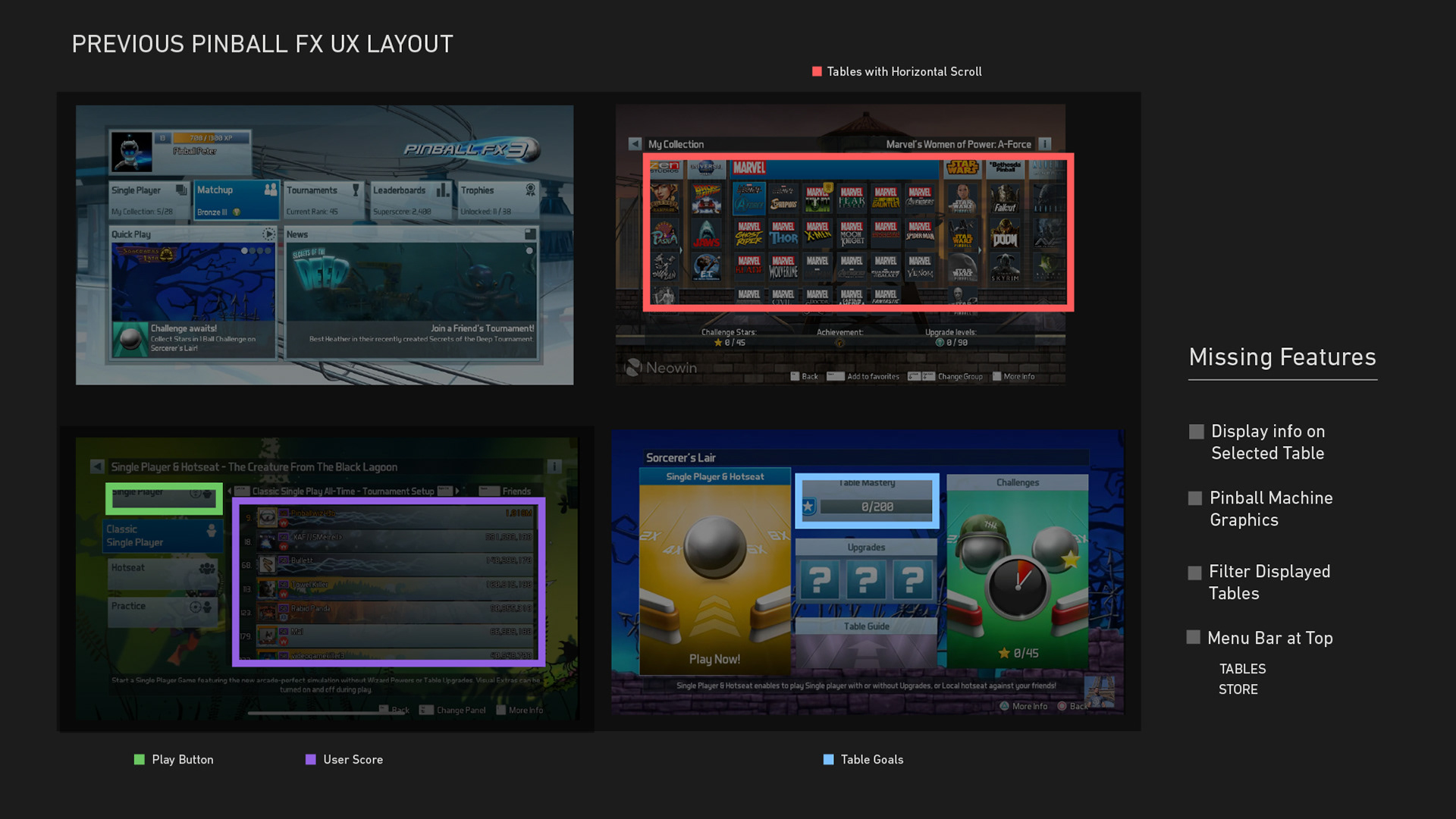Click the Quick Play circular play icon
The image size is (1456, 819).
(x=268, y=234)
